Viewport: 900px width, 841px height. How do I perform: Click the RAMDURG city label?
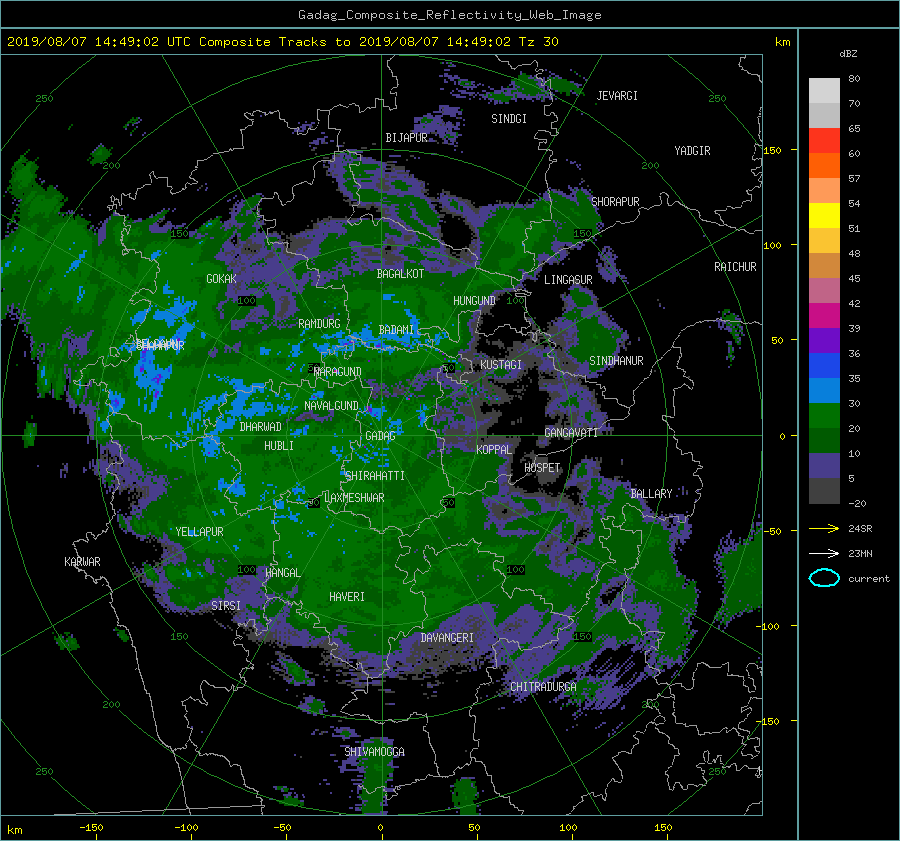coord(319,324)
